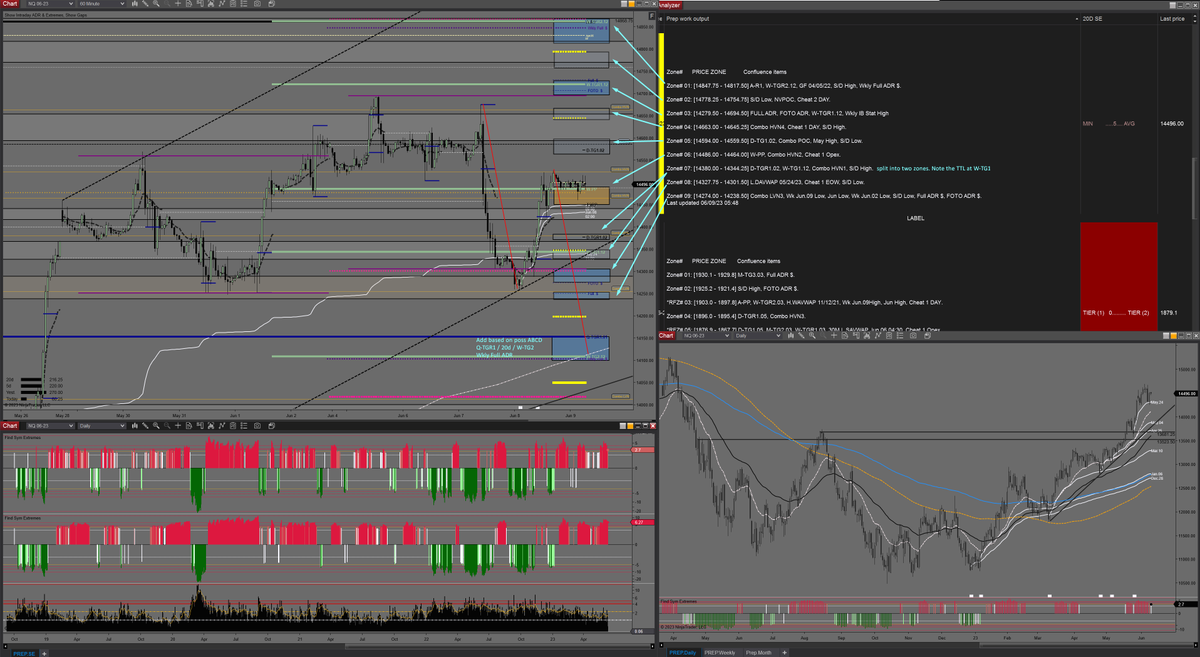
Task: Click MIN AVG cell in 20D SE column
Action: click(x=1118, y=124)
